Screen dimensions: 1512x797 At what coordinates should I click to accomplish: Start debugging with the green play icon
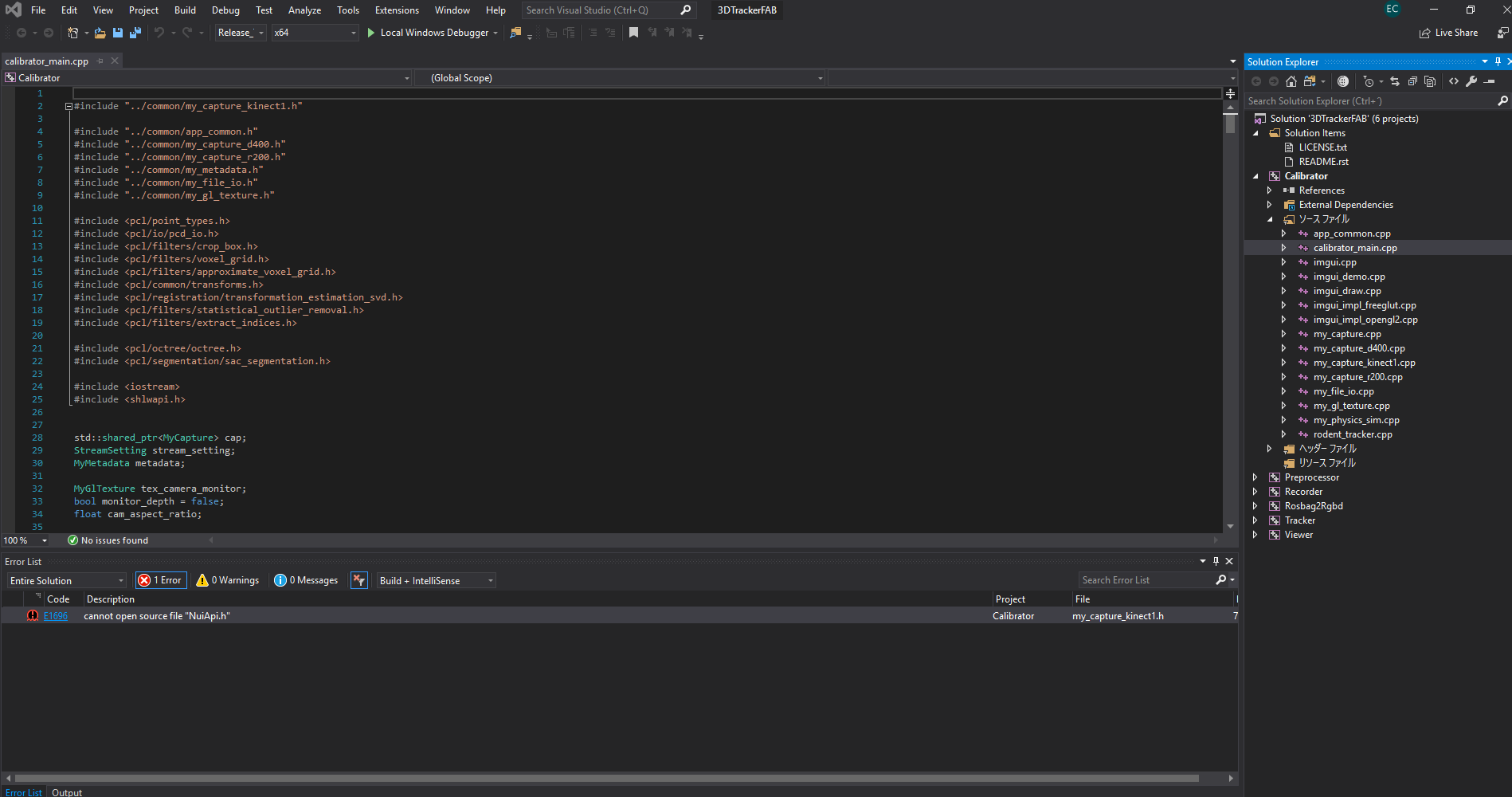pos(370,33)
